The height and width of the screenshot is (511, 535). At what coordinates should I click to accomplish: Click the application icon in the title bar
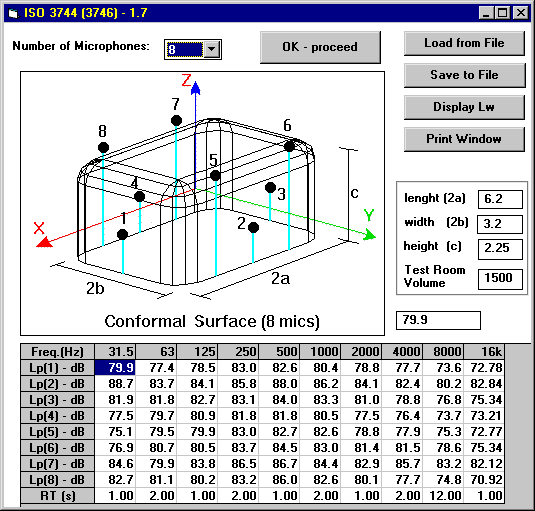(13, 14)
